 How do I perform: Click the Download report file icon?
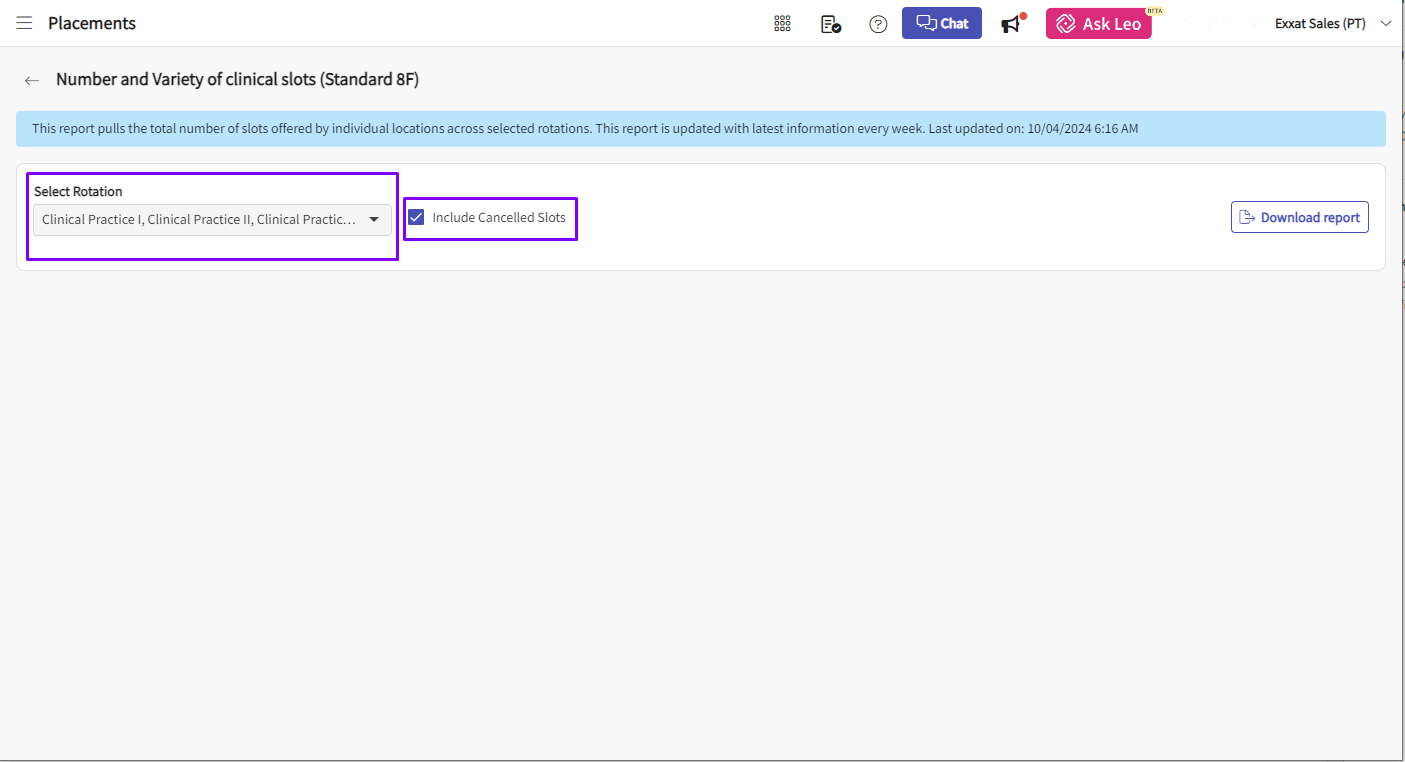1247,217
